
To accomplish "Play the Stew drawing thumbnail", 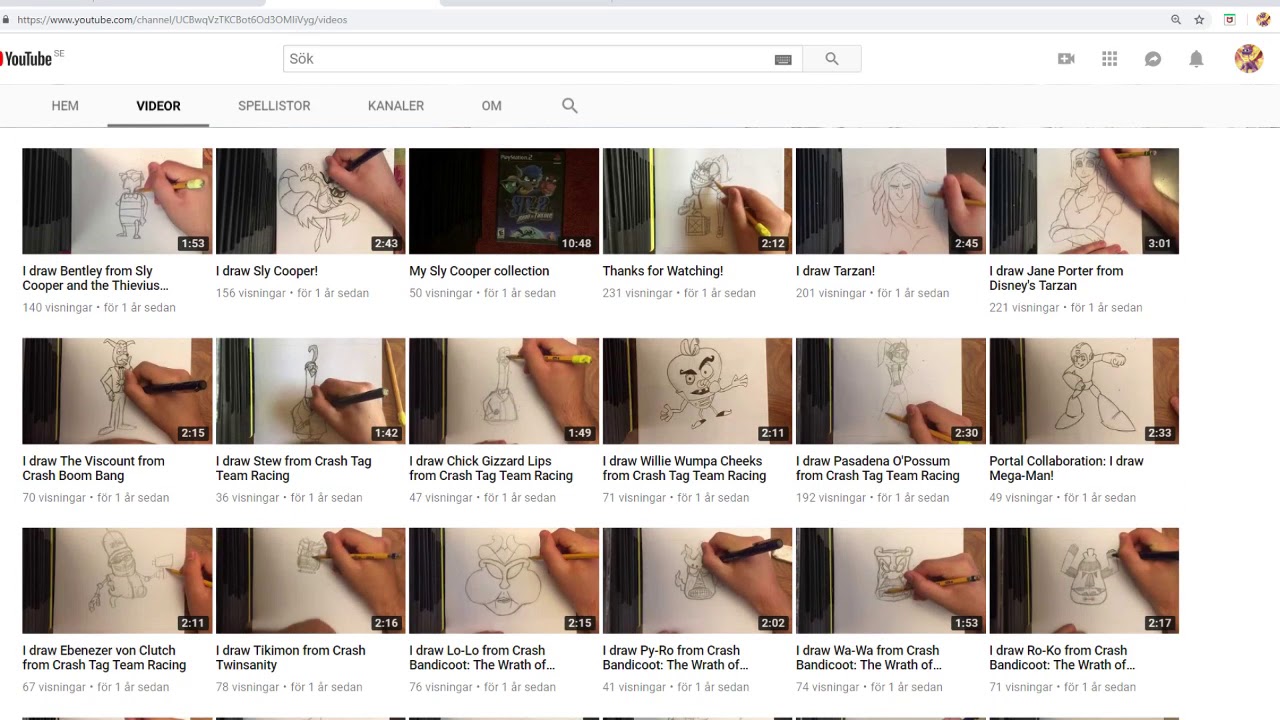I will coord(311,391).
